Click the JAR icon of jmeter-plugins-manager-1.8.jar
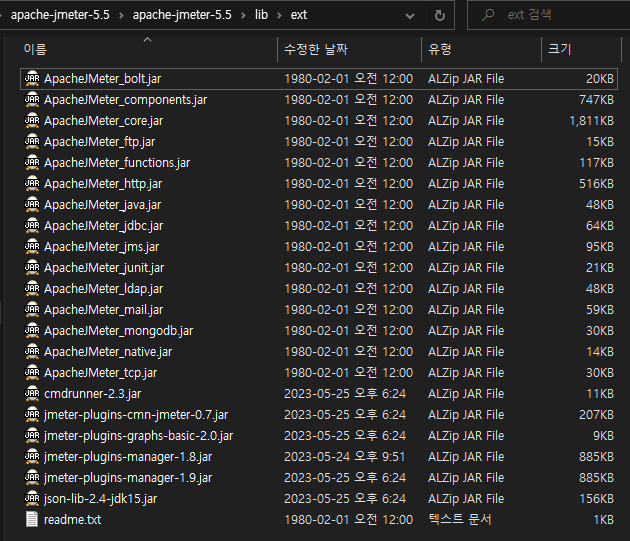630x541 pixels. [x=32, y=457]
